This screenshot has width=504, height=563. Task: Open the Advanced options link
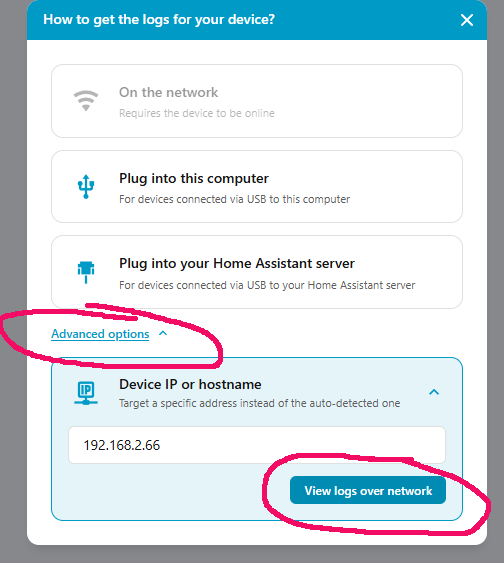pos(100,334)
